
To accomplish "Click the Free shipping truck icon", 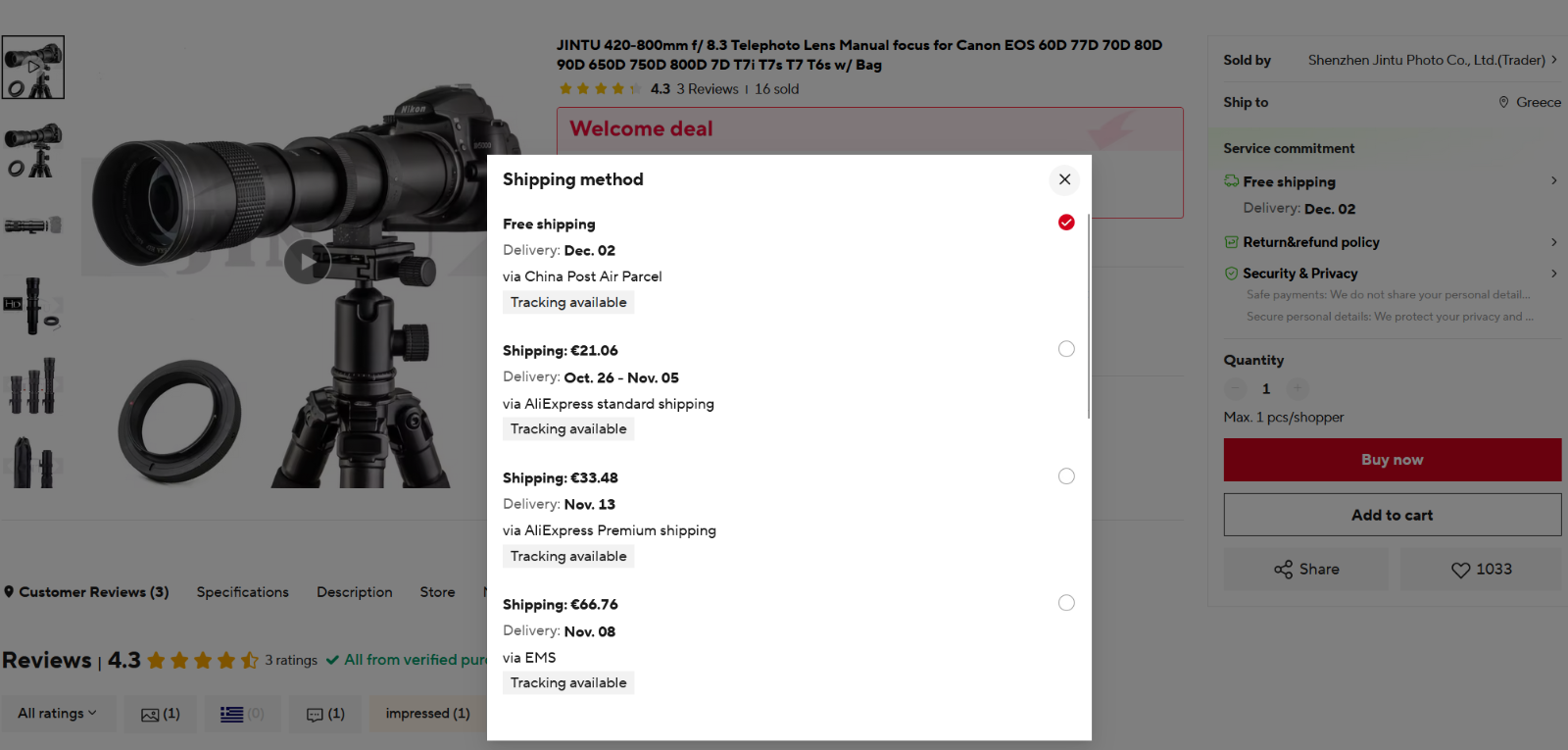I will 1231,181.
